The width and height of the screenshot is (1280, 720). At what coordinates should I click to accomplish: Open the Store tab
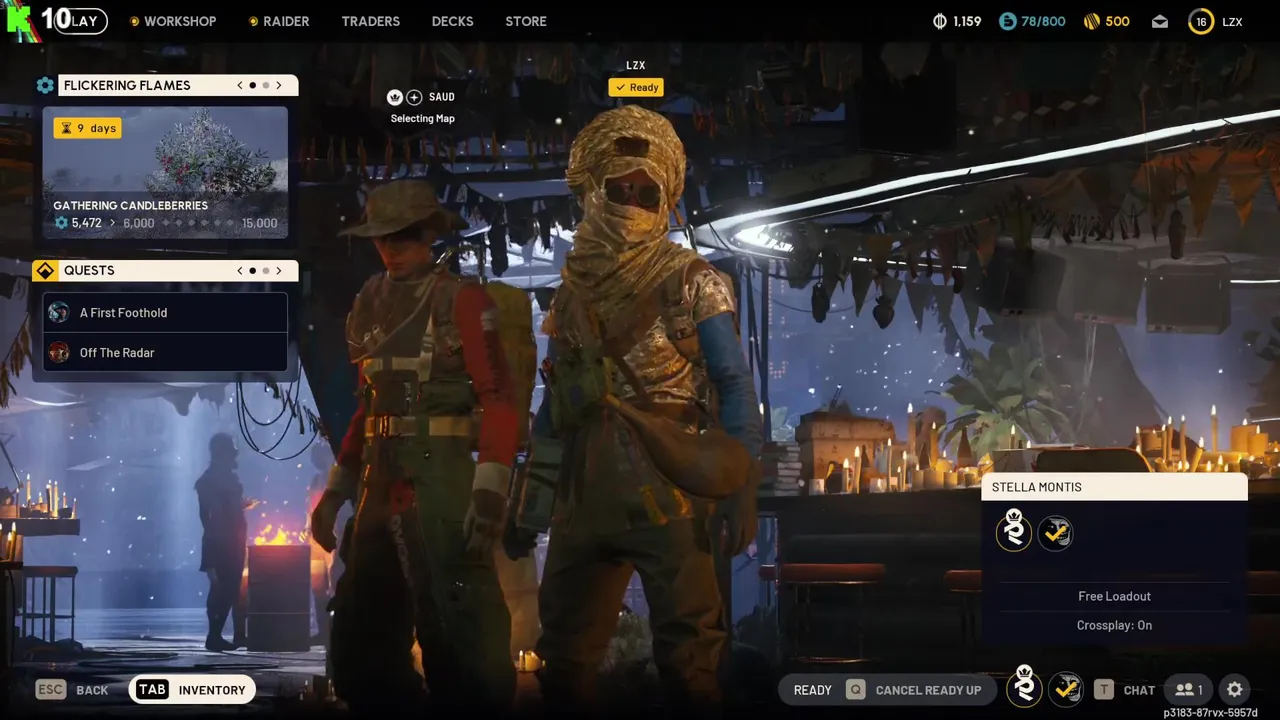coord(526,21)
